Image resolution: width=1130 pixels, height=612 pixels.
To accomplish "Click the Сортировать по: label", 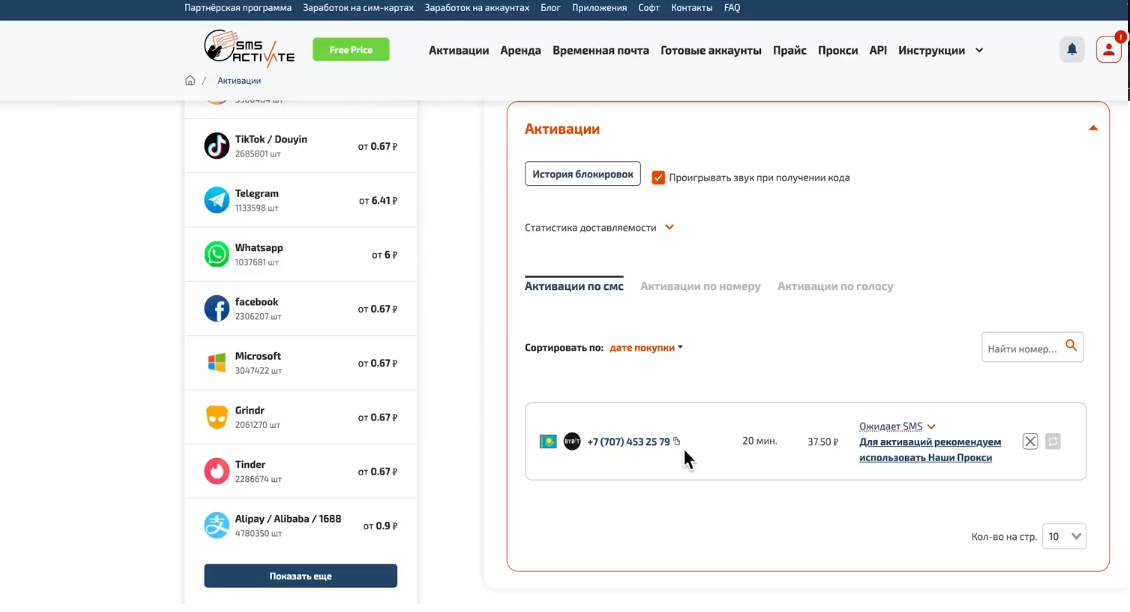I will pyautogui.click(x=564, y=347).
